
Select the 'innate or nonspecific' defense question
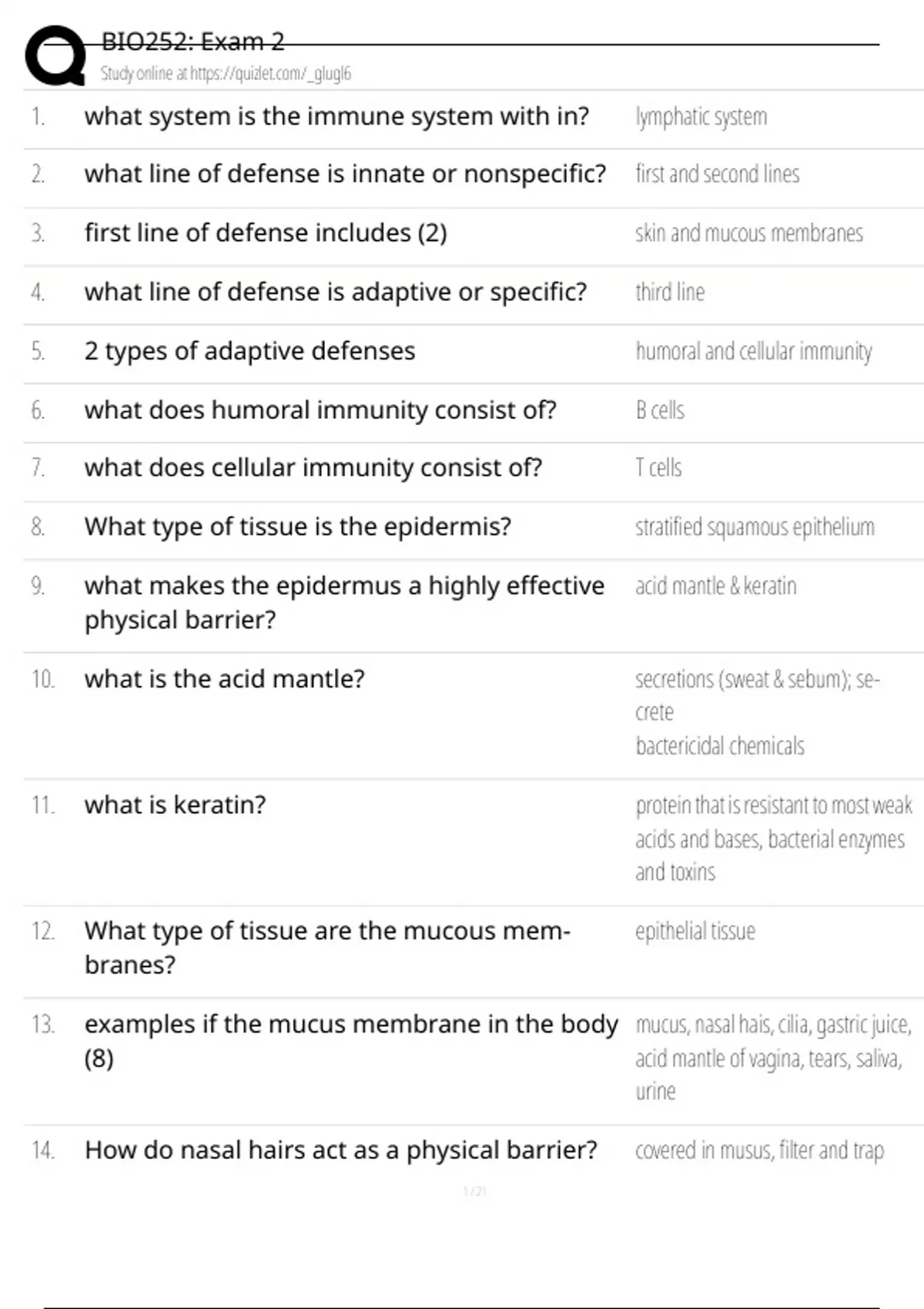coord(345,174)
